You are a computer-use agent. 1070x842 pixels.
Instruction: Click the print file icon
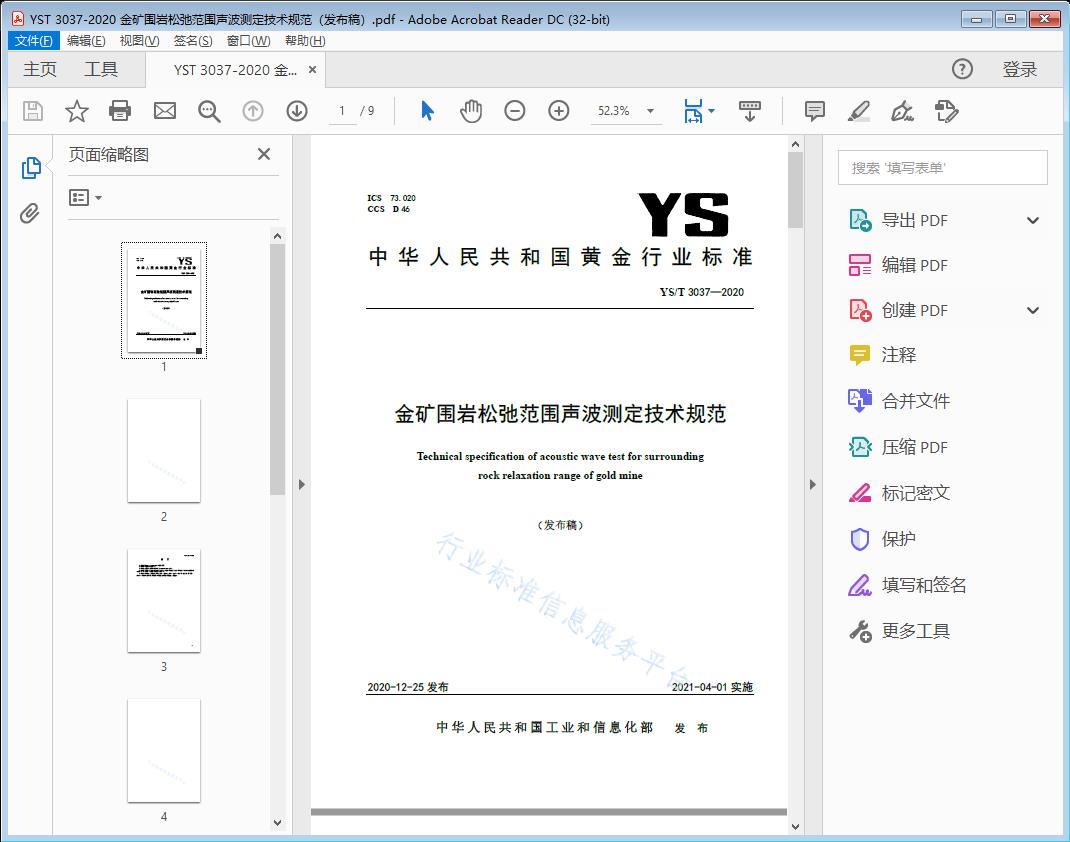[x=120, y=111]
